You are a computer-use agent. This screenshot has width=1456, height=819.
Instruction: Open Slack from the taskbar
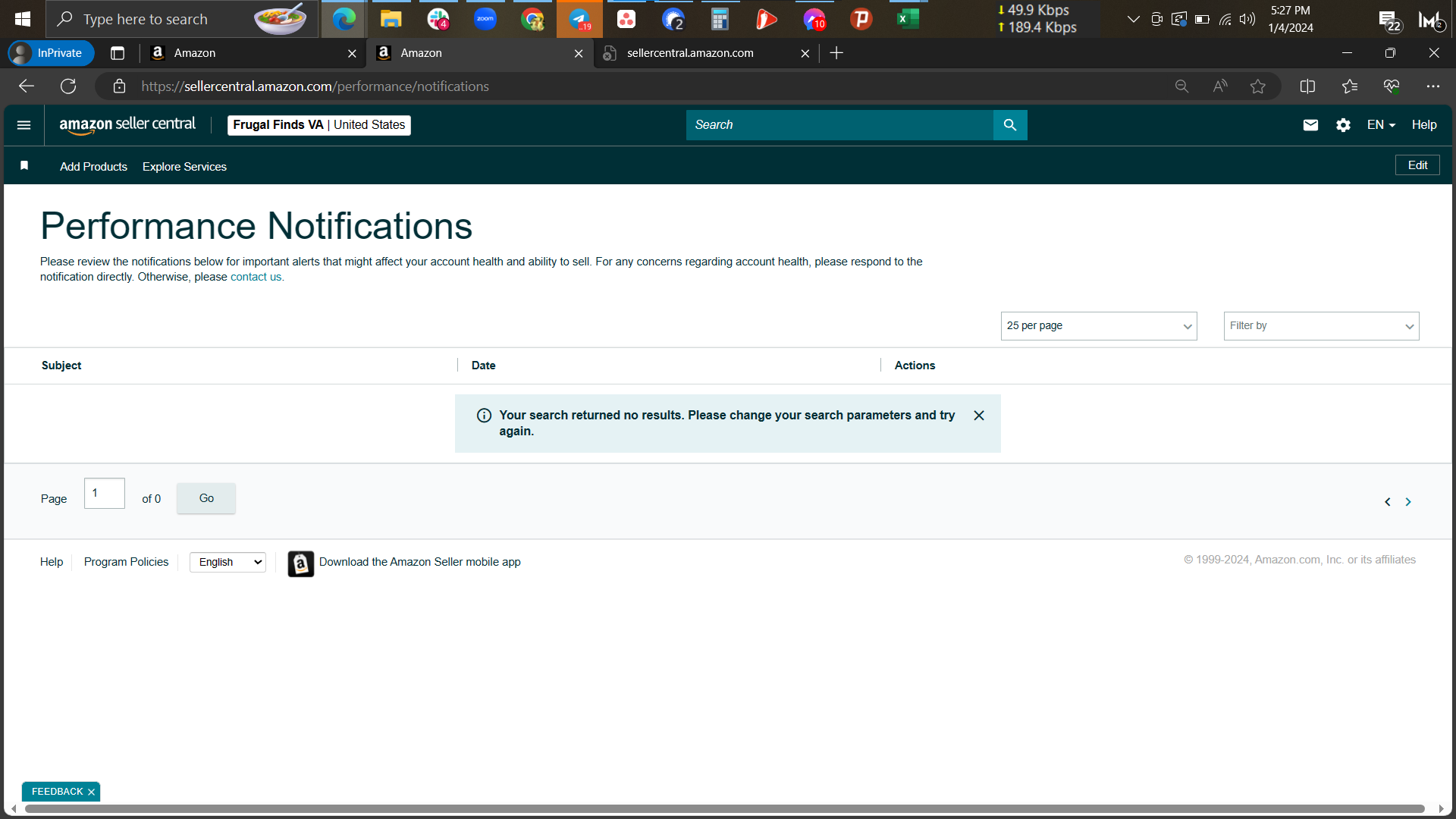click(x=438, y=19)
